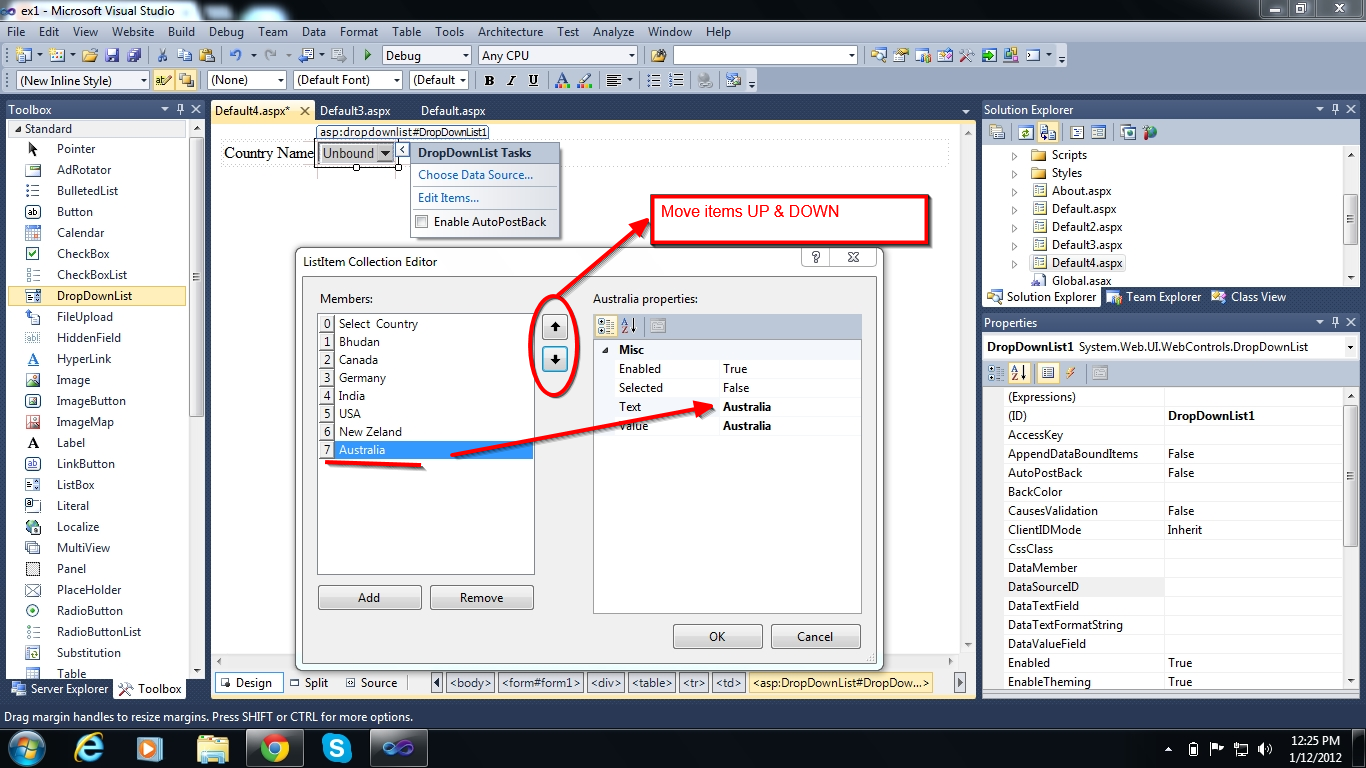Viewport: 1366px width, 768px height.
Task: Click the Edit Items link
Action: 448,198
